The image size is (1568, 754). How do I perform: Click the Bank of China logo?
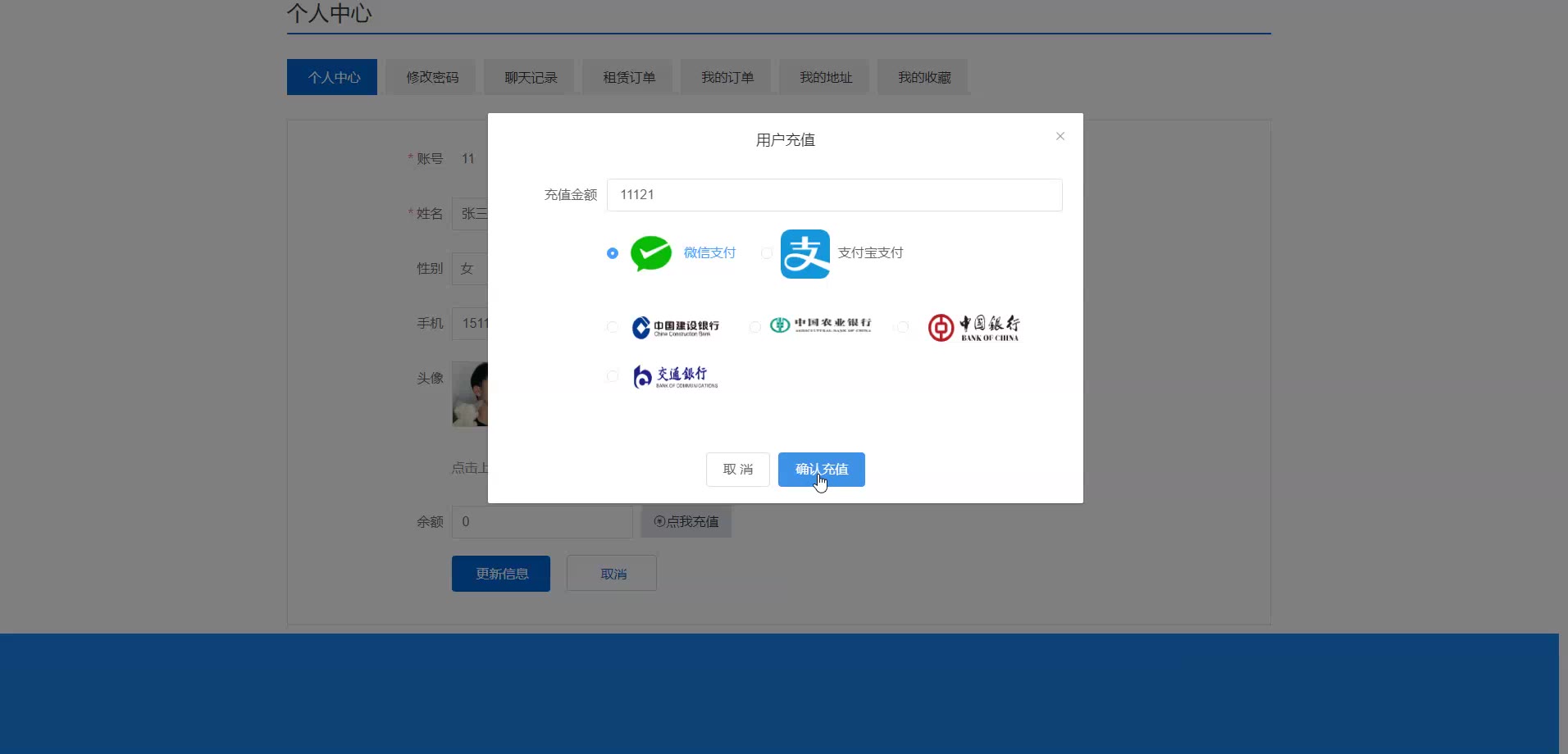click(x=973, y=328)
